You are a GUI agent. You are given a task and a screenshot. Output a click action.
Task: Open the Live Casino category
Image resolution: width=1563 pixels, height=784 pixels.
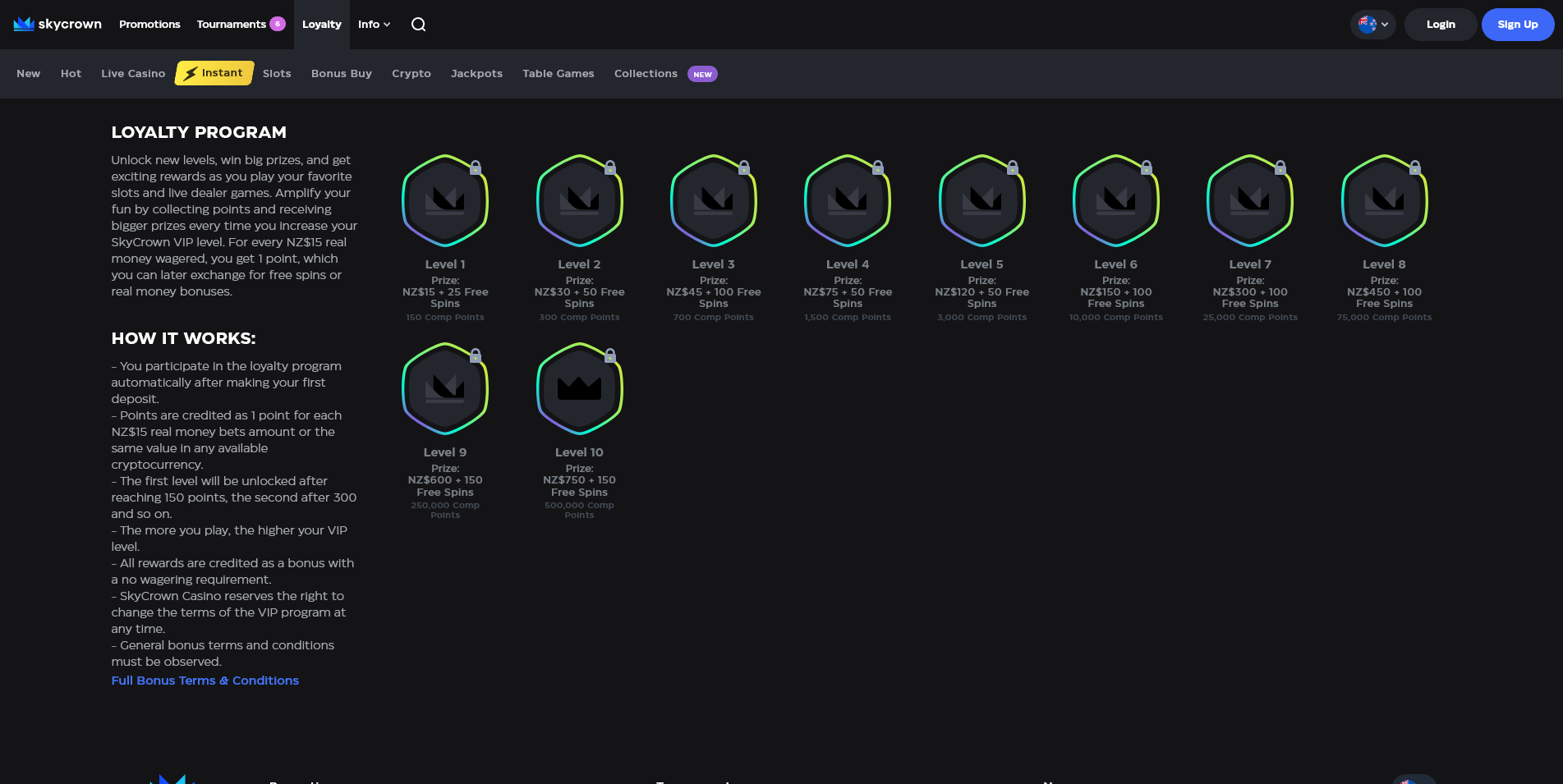pos(133,74)
